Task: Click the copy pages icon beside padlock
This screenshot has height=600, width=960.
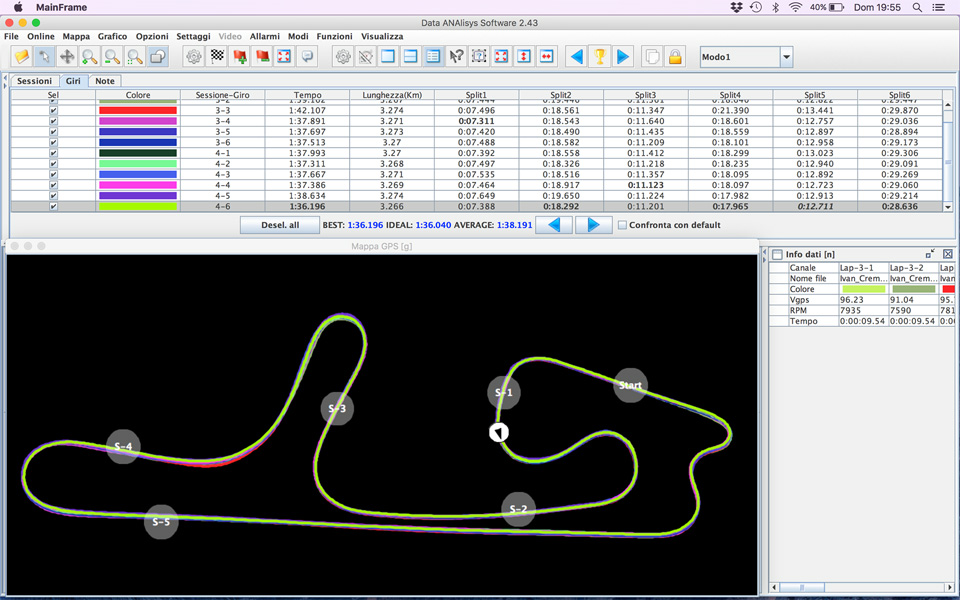Action: coord(653,57)
